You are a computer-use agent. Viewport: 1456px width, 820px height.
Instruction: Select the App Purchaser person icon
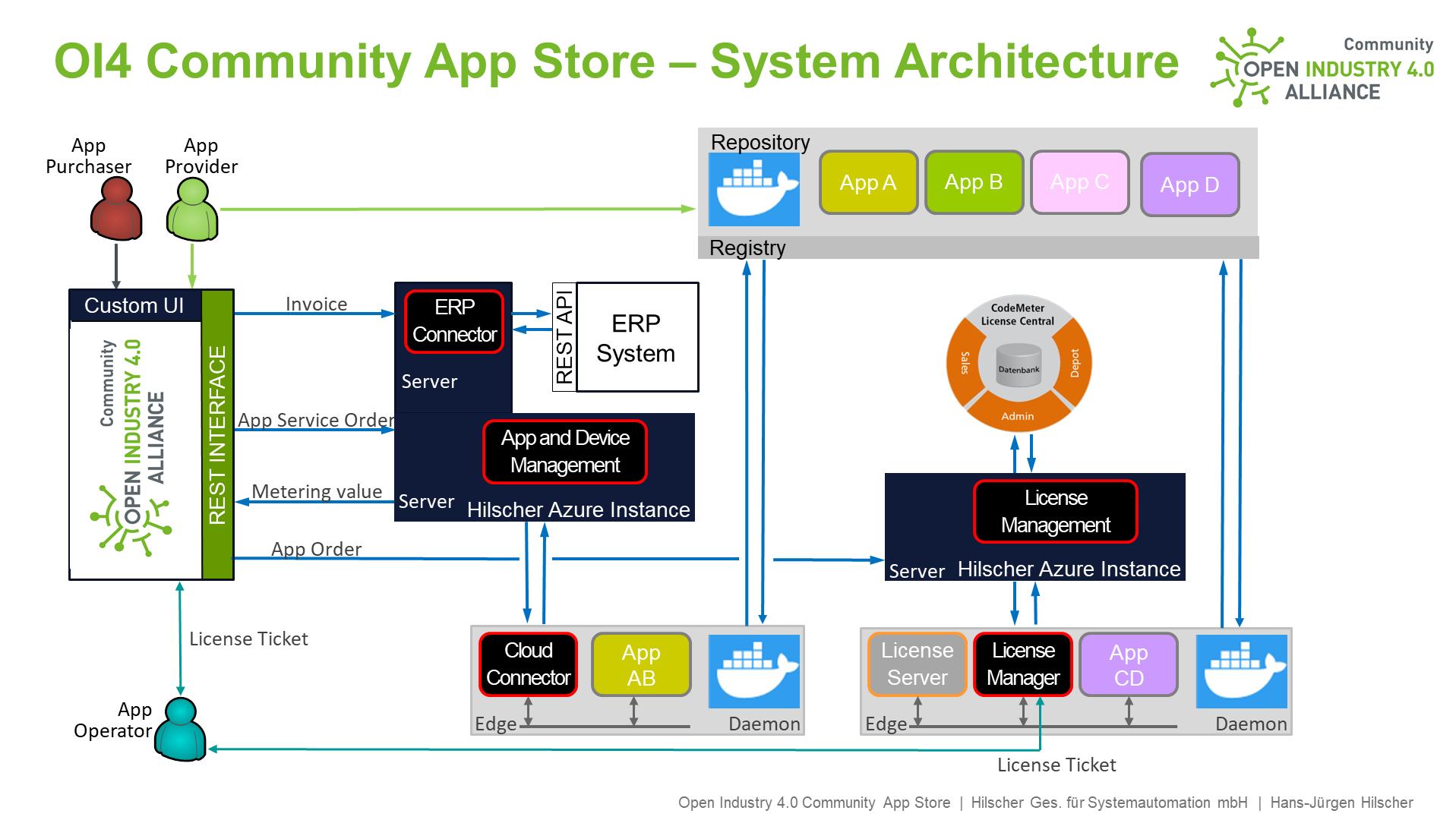pyautogui.click(x=115, y=209)
